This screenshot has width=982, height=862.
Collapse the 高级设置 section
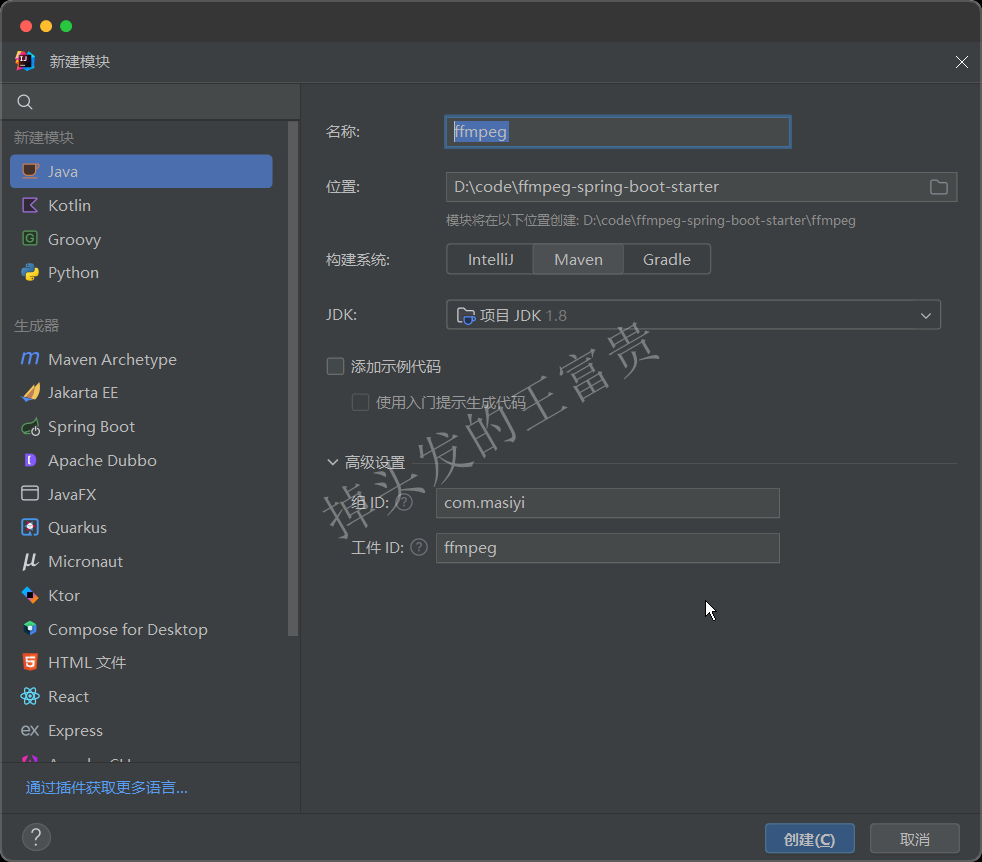click(333, 462)
